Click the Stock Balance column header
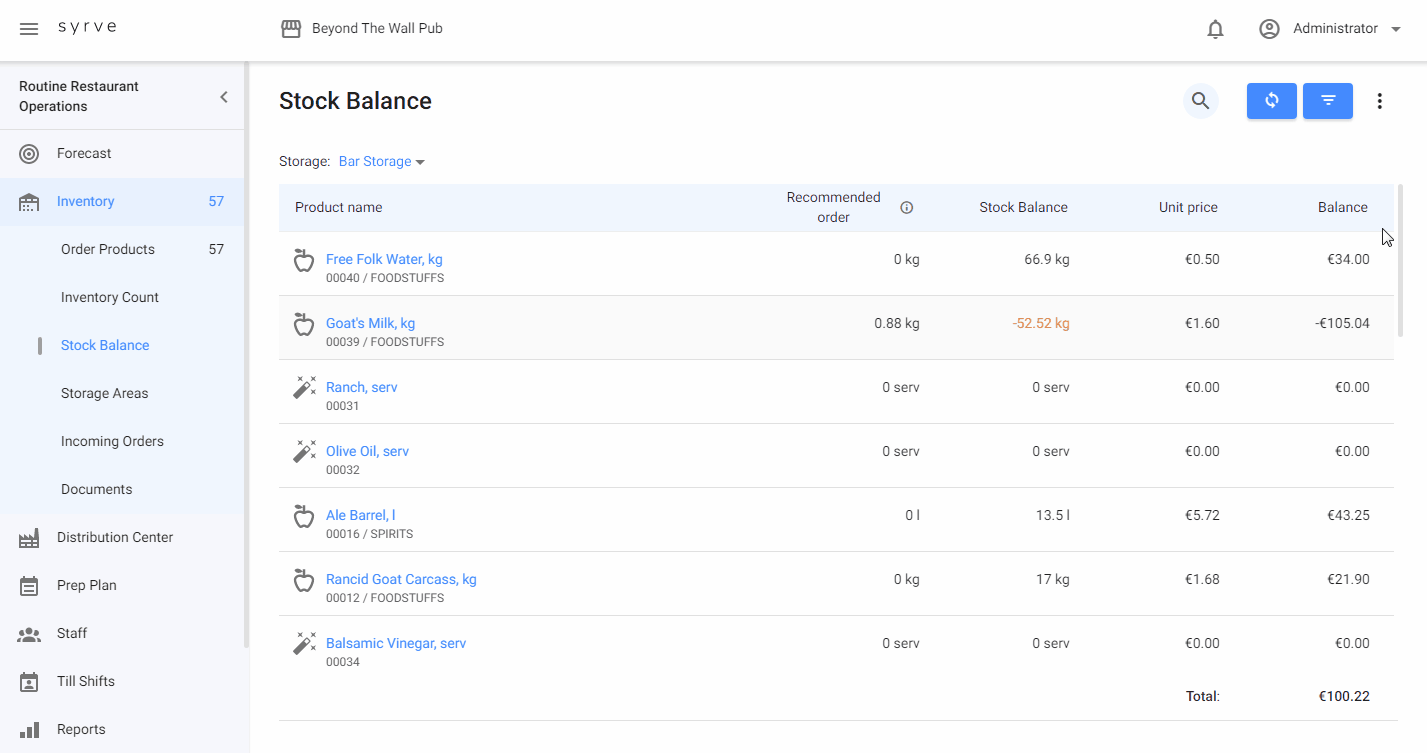 [x=1022, y=208]
